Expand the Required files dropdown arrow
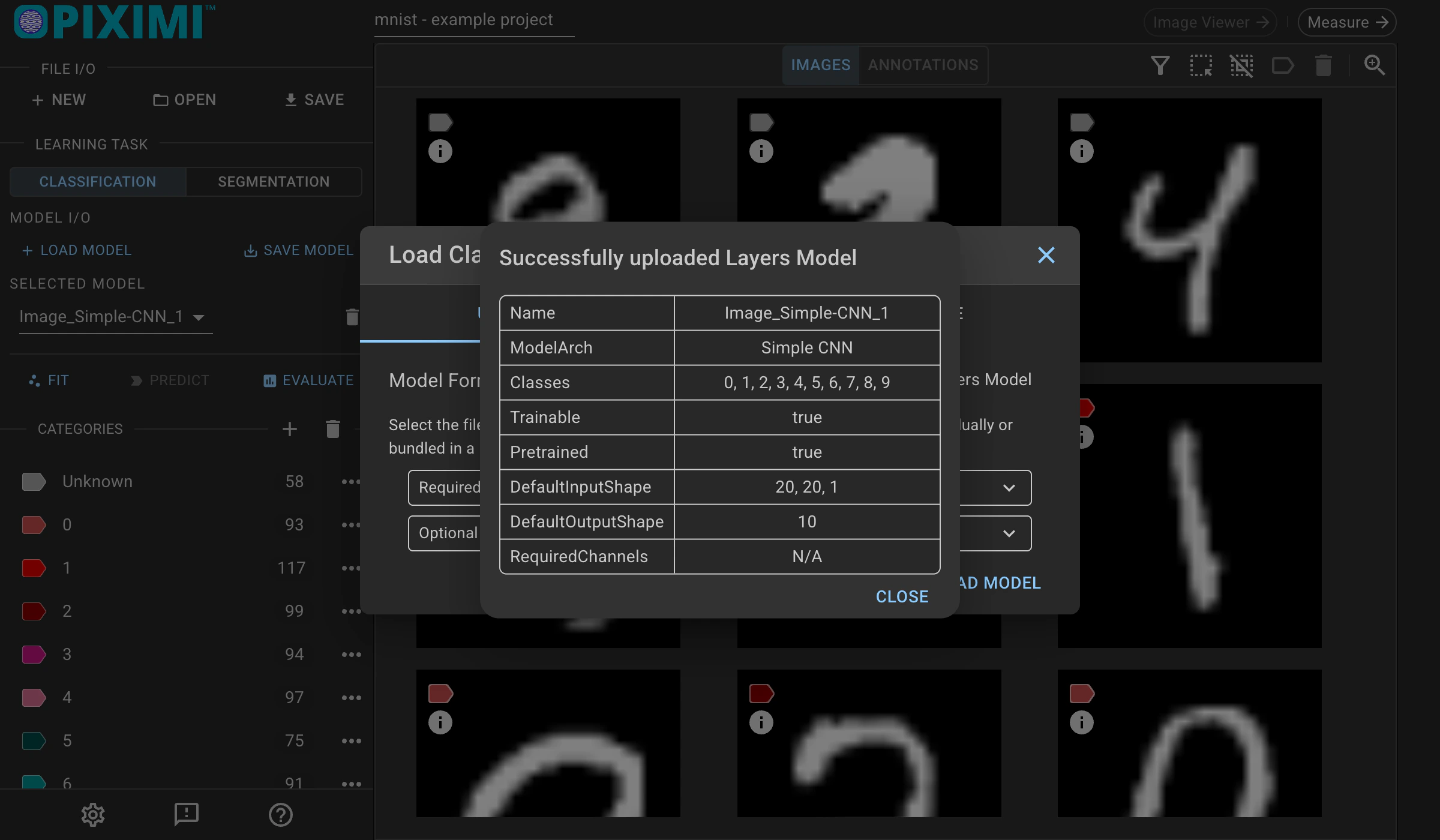 click(x=1009, y=488)
